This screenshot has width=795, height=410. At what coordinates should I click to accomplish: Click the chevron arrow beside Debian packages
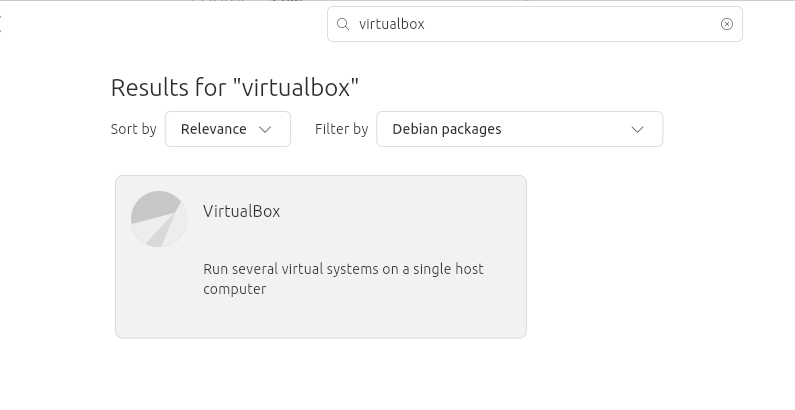(638, 129)
